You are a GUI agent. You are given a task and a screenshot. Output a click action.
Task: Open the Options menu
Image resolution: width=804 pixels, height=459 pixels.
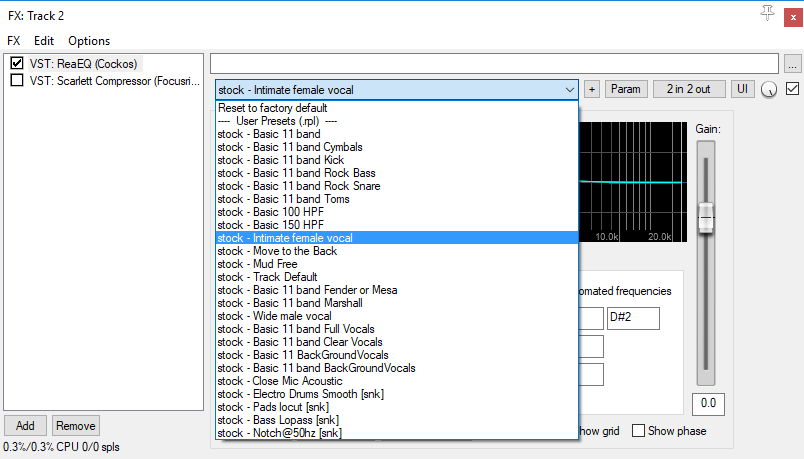89,41
